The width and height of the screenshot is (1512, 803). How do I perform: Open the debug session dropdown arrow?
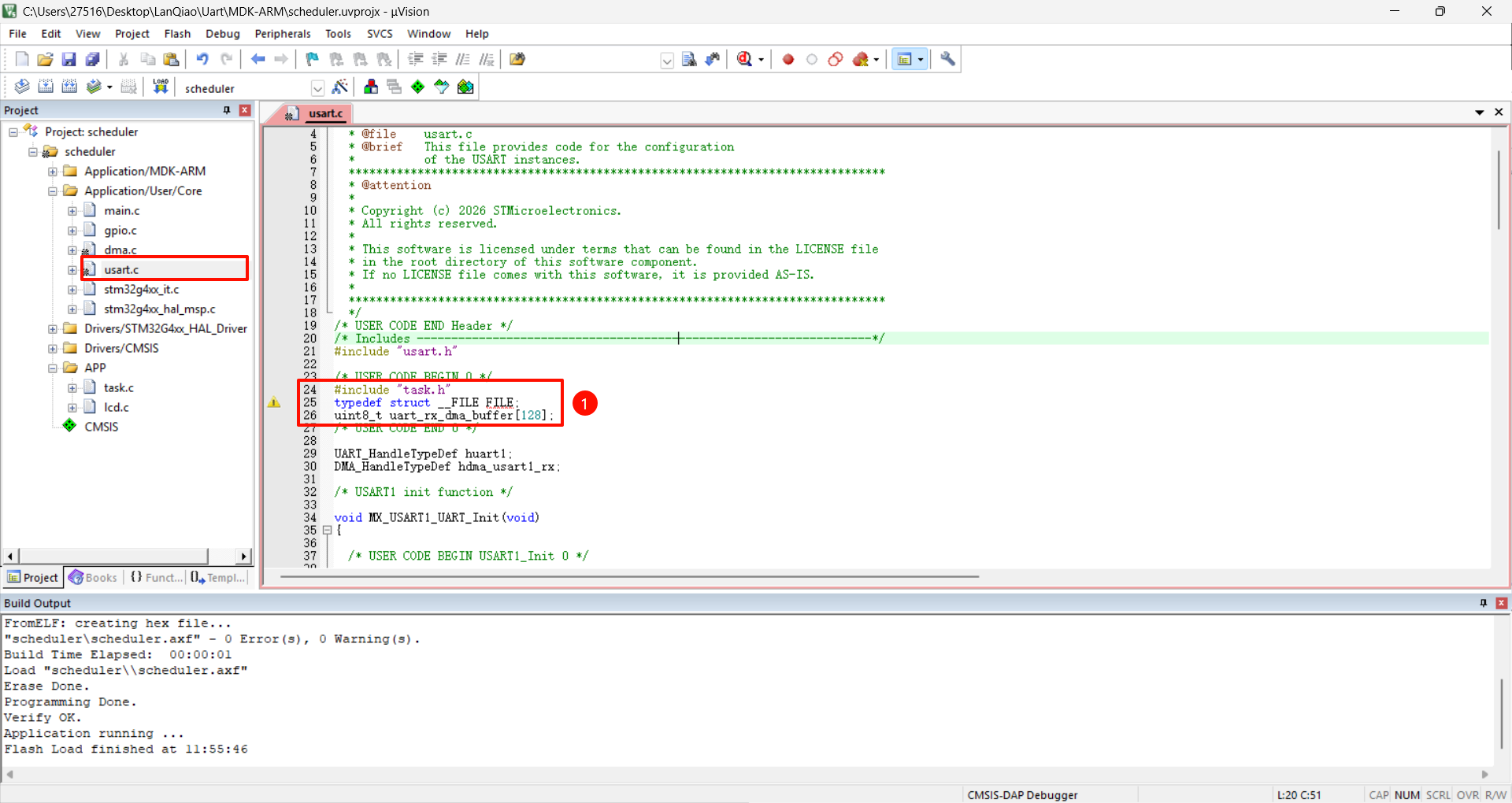pyautogui.click(x=761, y=60)
